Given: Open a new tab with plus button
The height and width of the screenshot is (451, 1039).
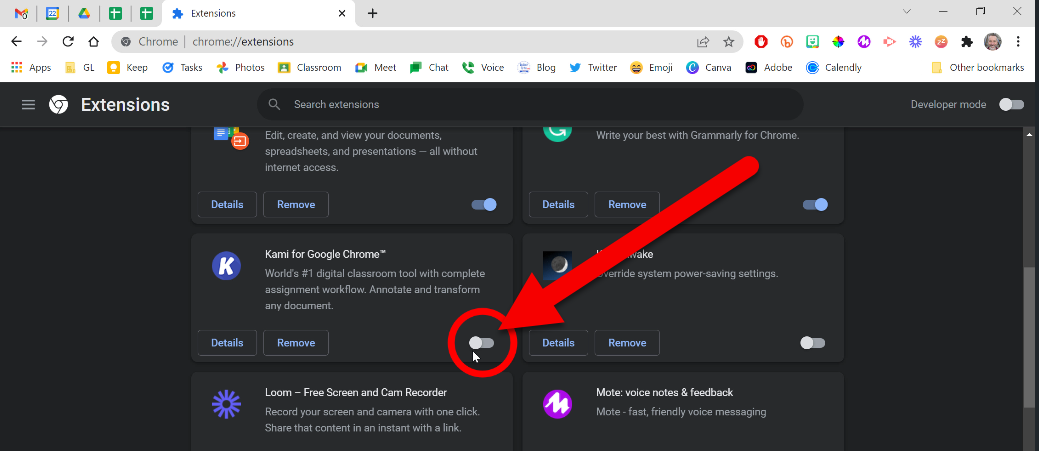Looking at the screenshot, I should tap(372, 13).
